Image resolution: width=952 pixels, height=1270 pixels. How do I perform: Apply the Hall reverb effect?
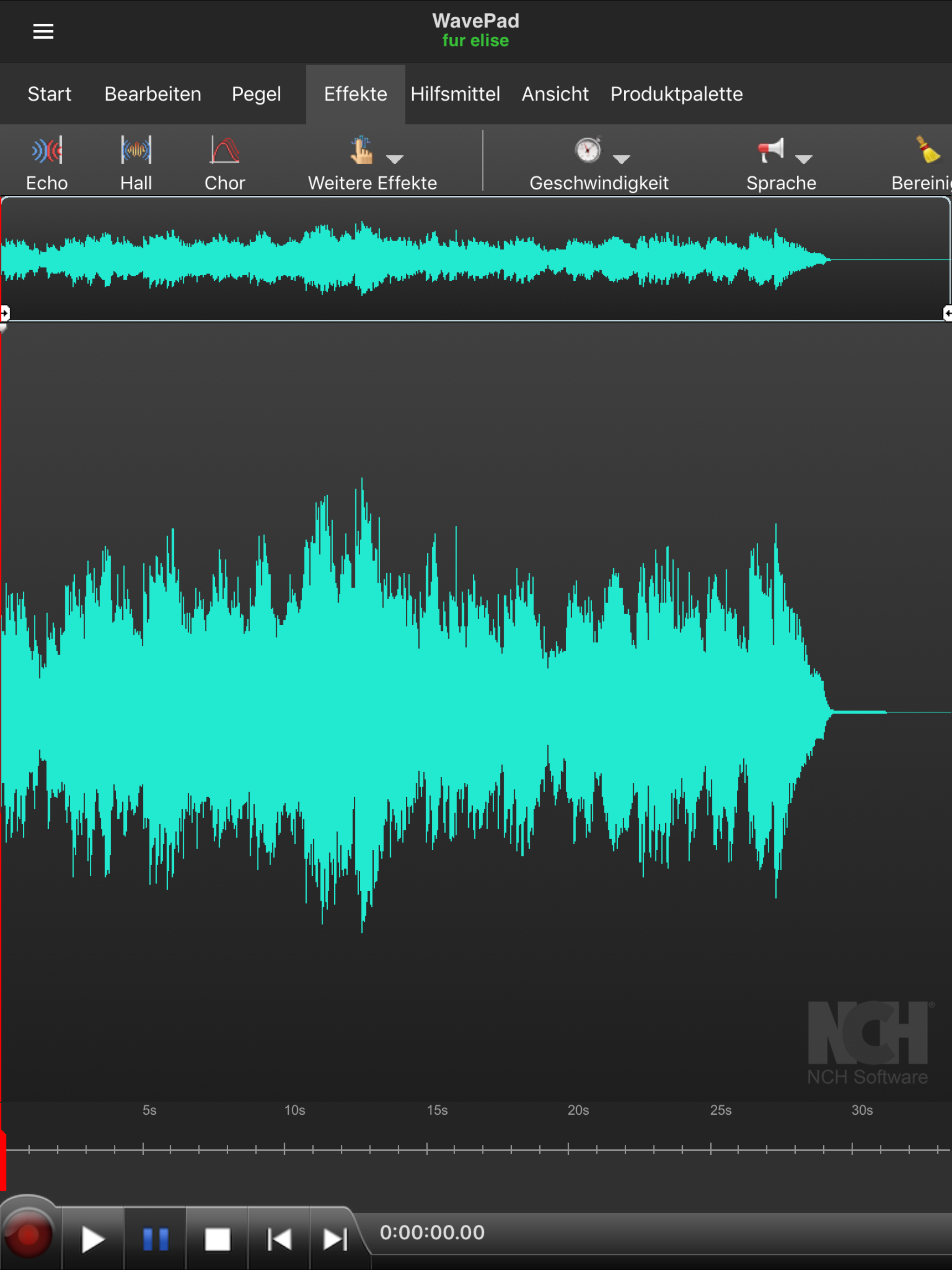136,163
